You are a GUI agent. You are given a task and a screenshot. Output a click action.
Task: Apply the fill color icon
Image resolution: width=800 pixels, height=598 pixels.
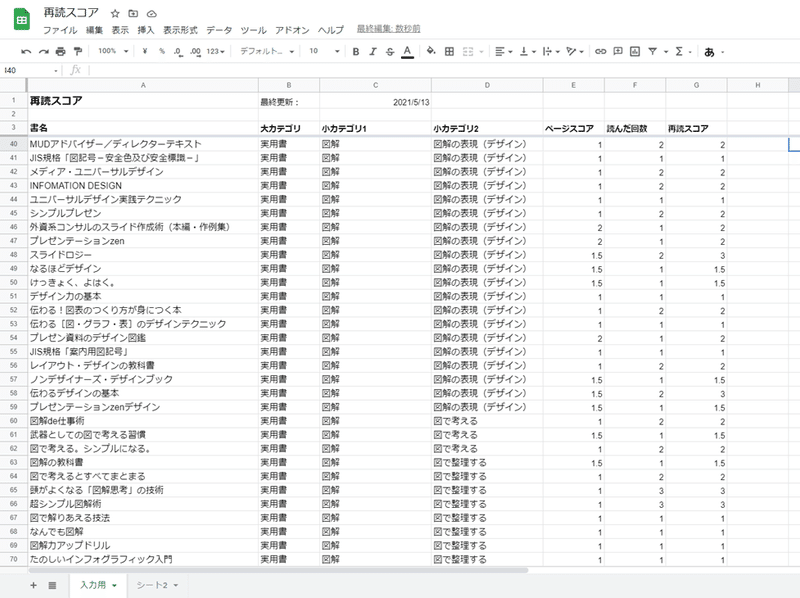pos(429,49)
